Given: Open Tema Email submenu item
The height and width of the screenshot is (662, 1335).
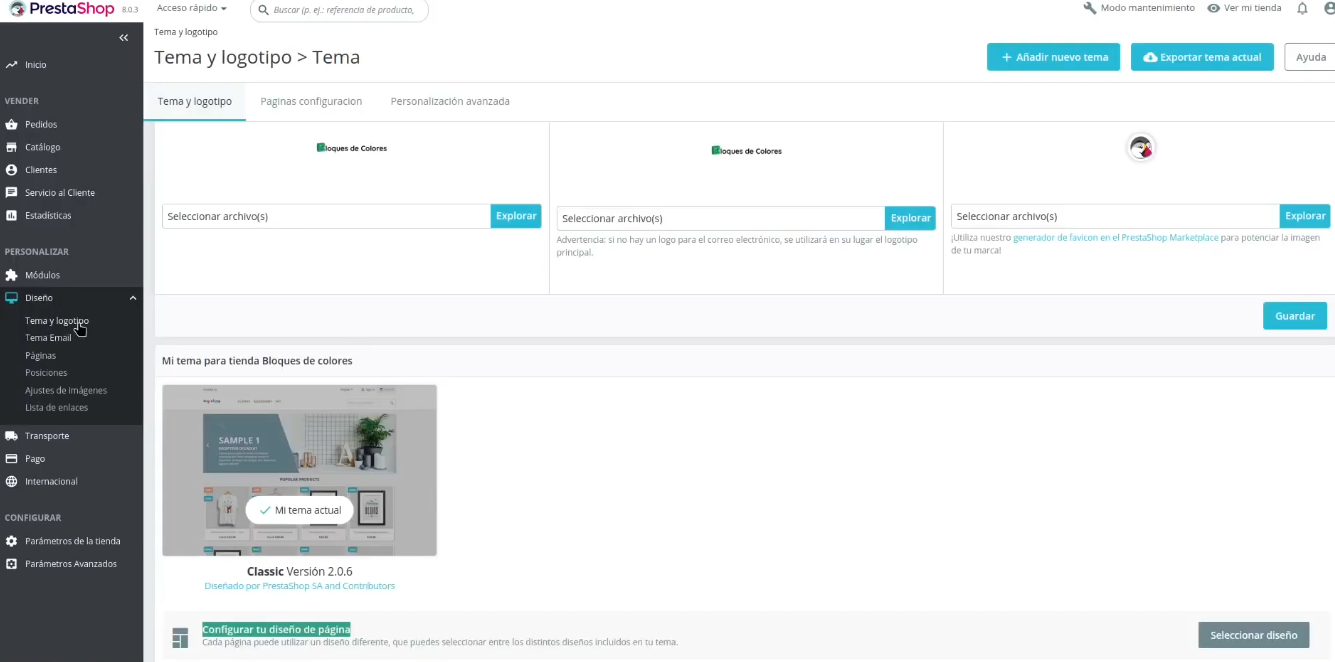Looking at the screenshot, I should (x=48, y=338).
